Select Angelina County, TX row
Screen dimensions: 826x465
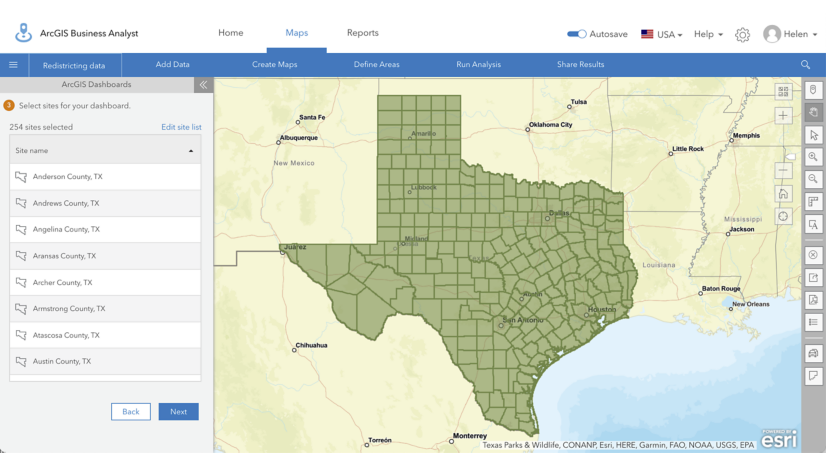tap(105, 230)
